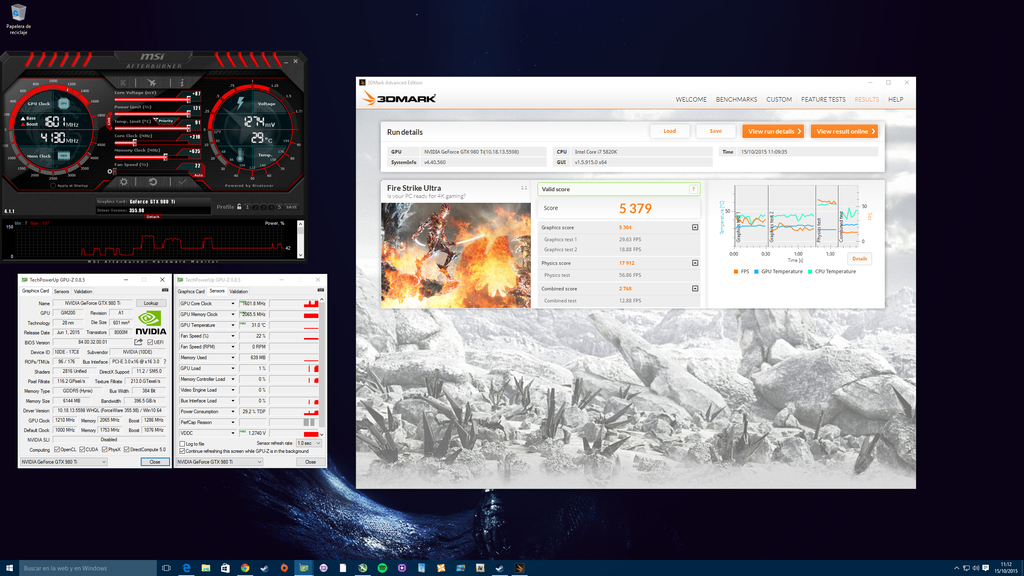Select Afterburner profile slot 5

280,207
